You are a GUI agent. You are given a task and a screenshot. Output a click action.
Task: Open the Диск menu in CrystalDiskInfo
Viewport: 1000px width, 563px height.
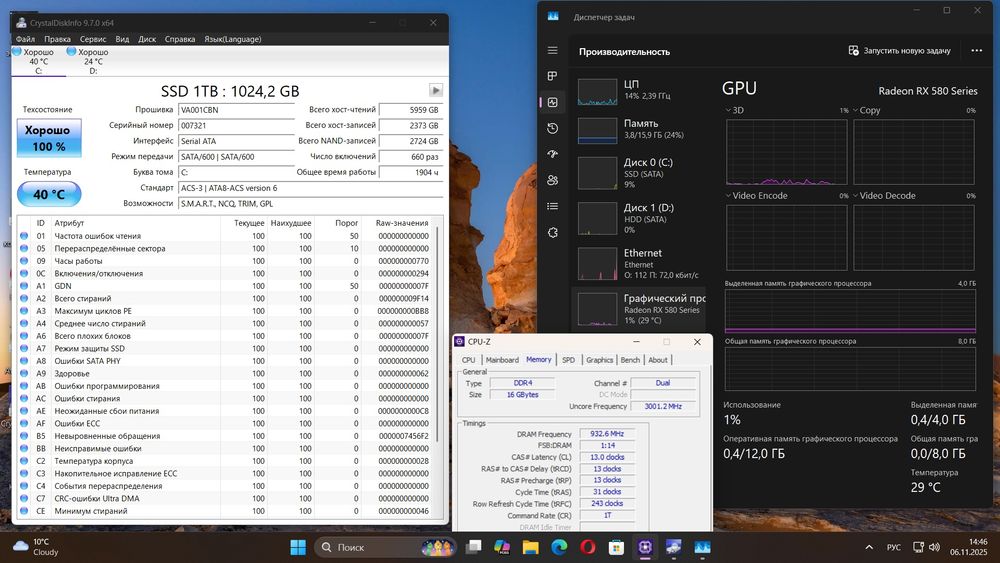(x=147, y=39)
